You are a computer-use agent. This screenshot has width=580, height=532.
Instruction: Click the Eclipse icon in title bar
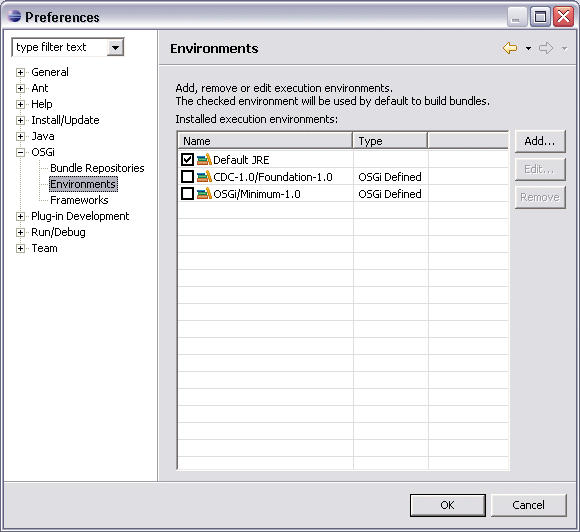click(x=14, y=16)
